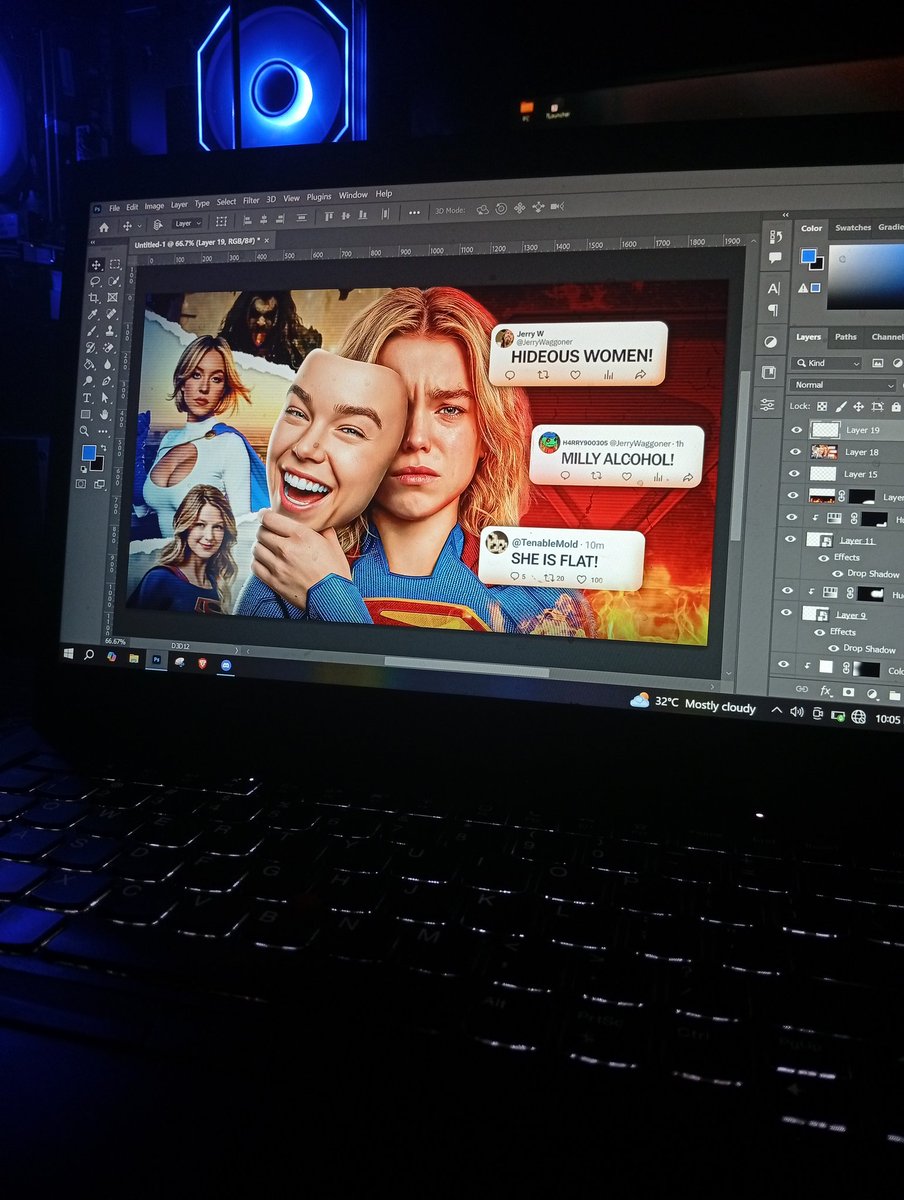Viewport: 904px width, 1200px height.
Task: Open the Character panel icon
Action: click(x=774, y=289)
